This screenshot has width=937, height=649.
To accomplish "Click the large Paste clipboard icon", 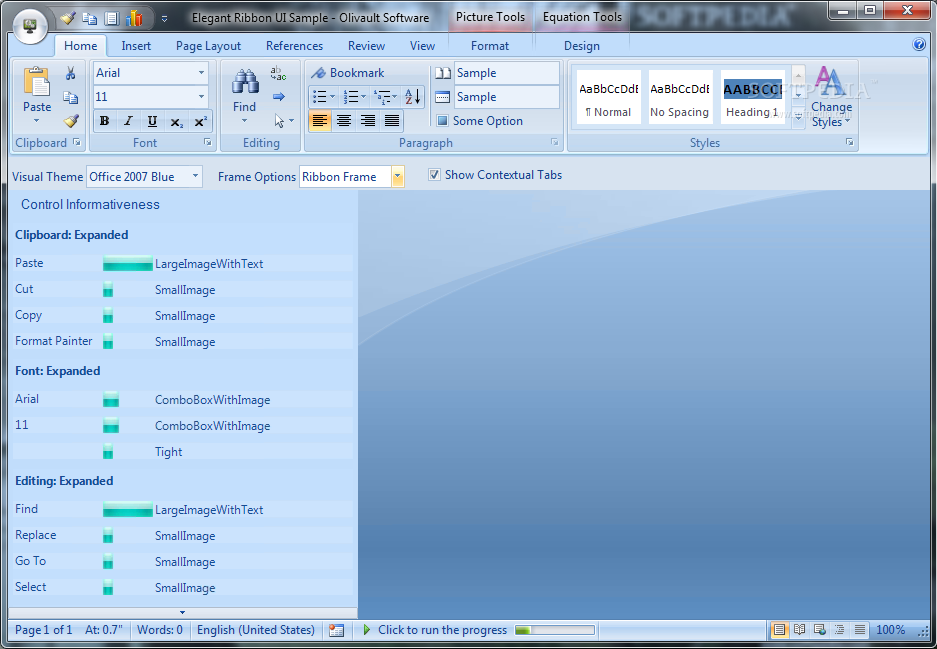I will 37,82.
